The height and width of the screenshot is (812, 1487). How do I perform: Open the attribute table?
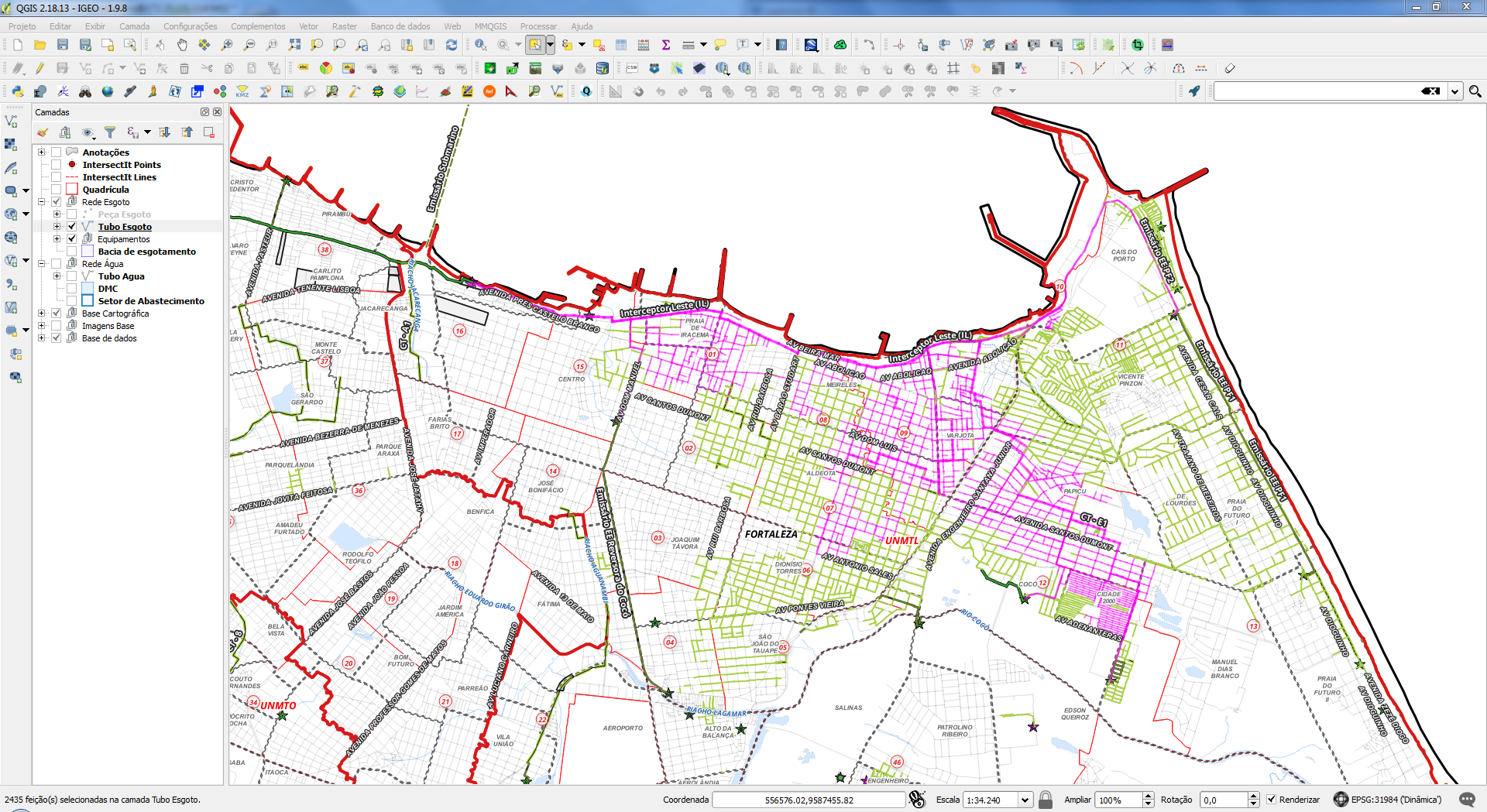(x=621, y=45)
